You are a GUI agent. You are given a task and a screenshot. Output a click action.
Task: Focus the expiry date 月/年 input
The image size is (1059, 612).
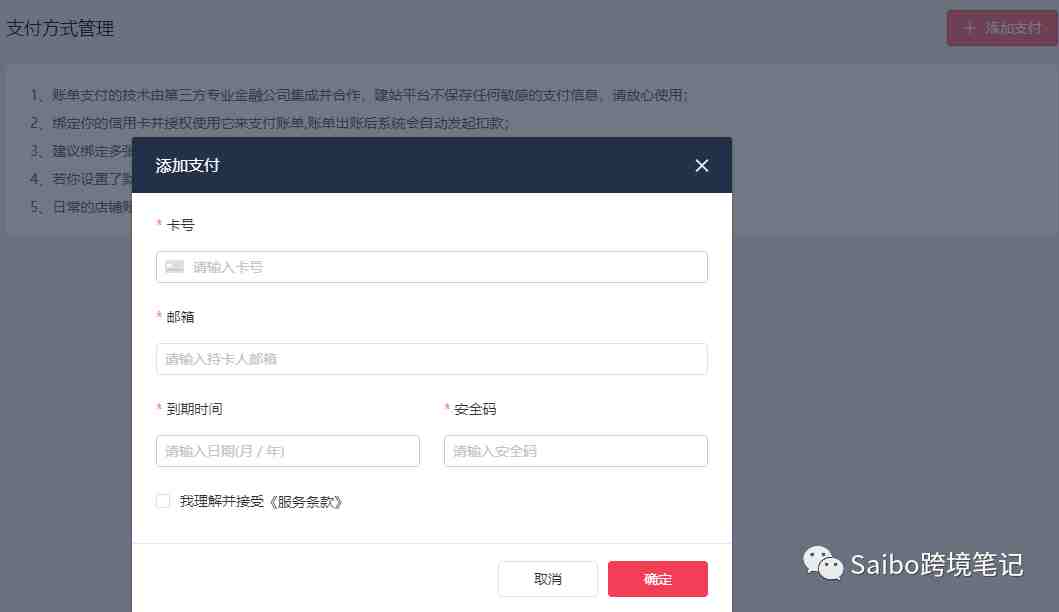(x=288, y=451)
